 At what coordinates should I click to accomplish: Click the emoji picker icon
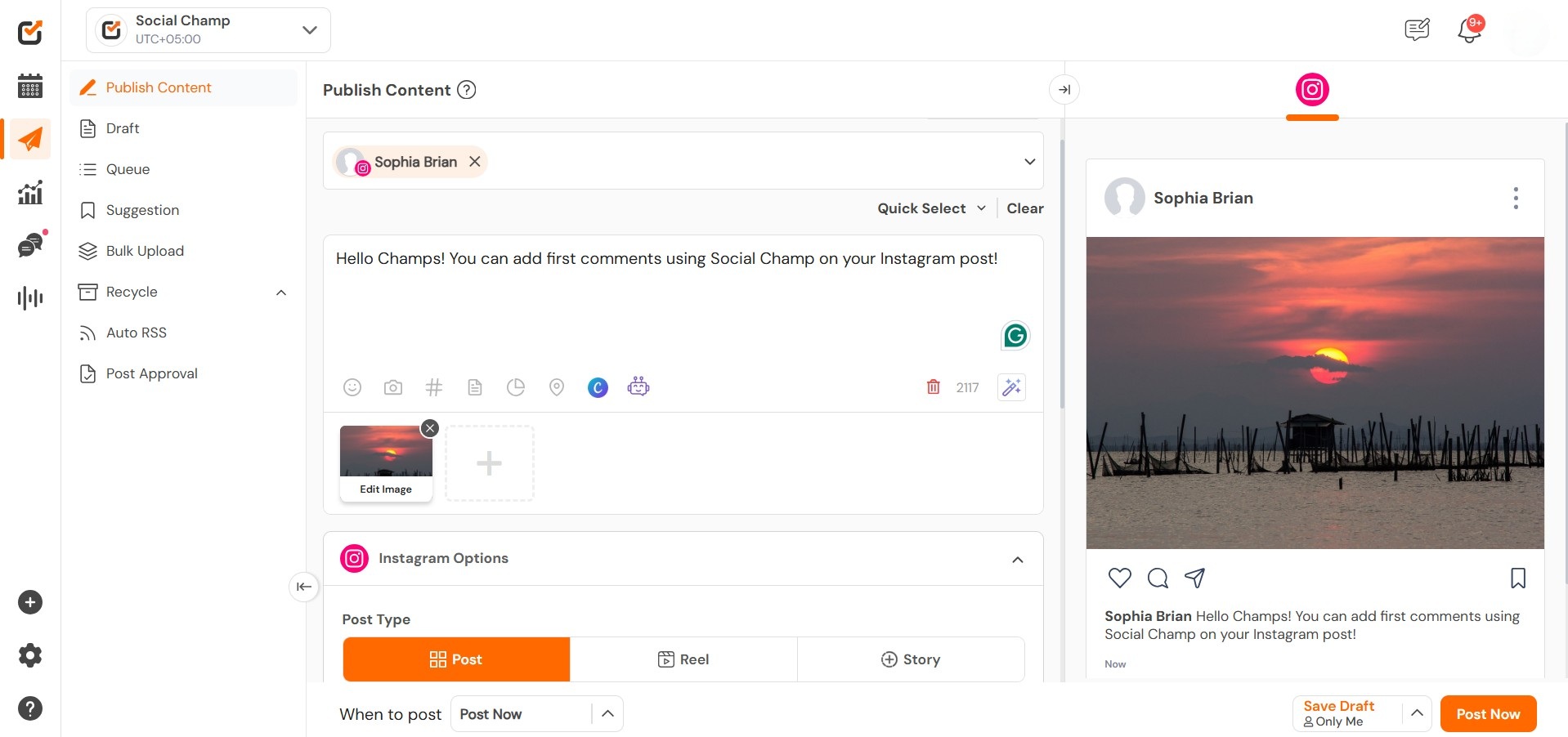pyautogui.click(x=352, y=387)
